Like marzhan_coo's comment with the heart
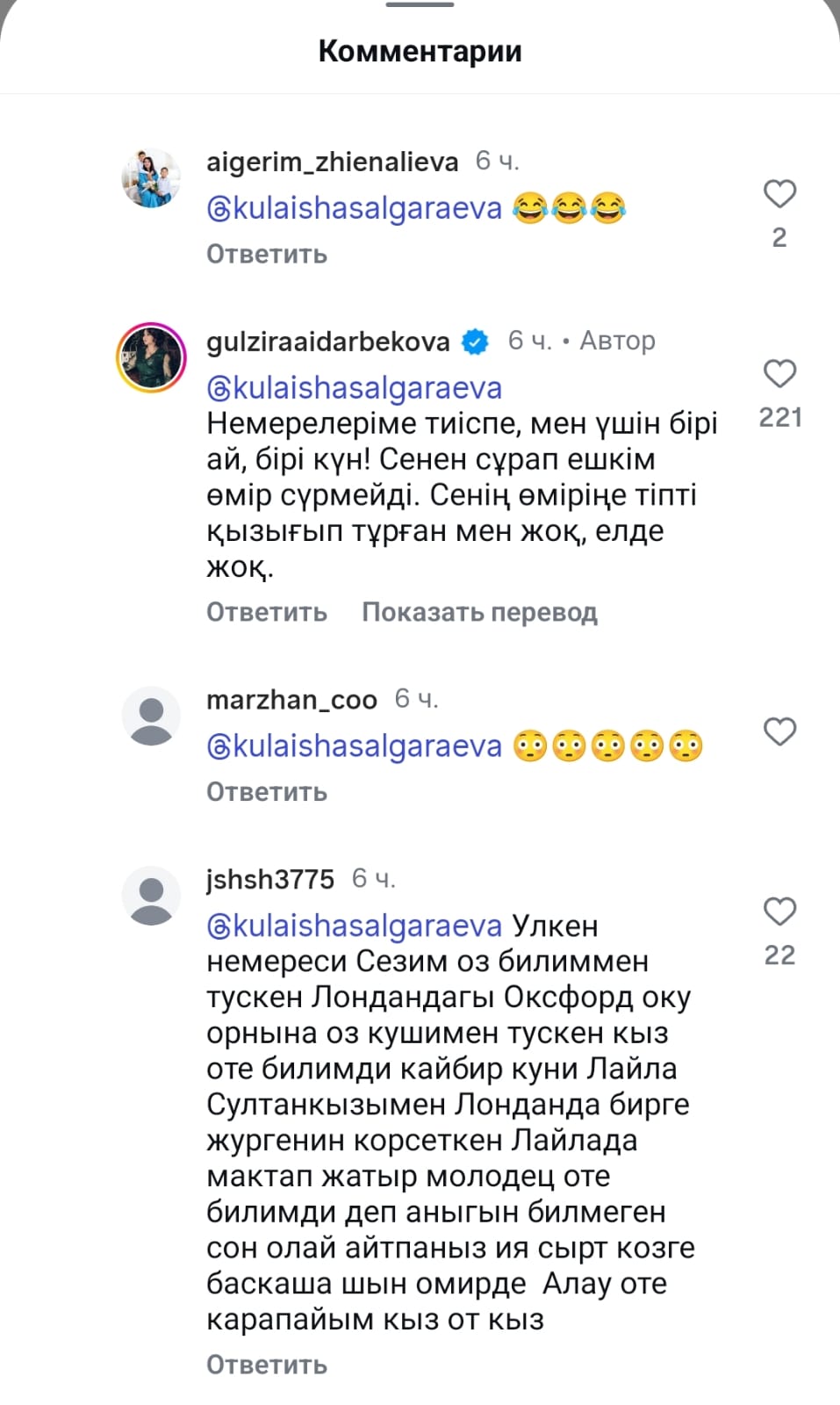The height and width of the screenshot is (1405, 840). 779,731
